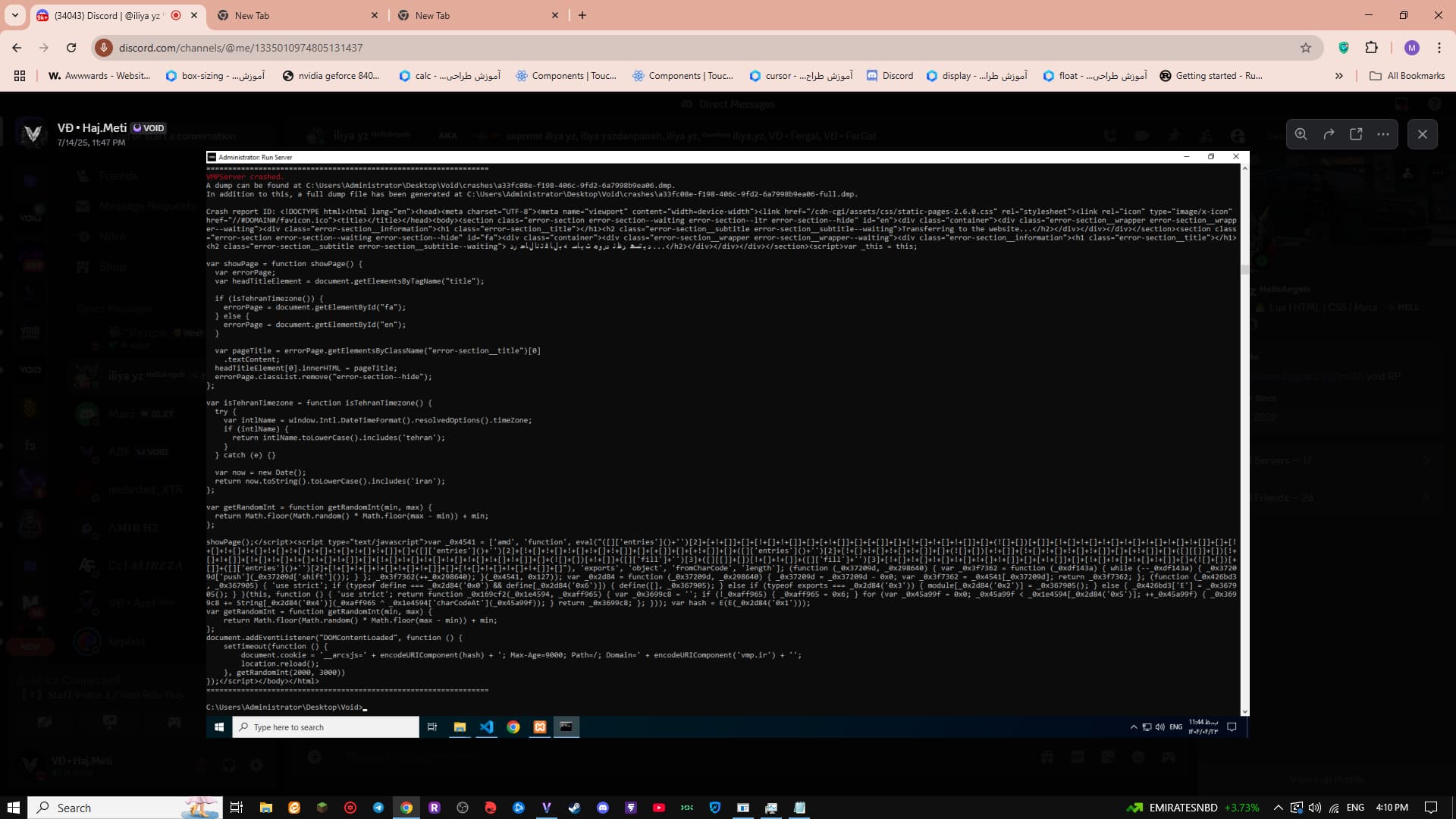Open the Chrome profile avatar
Image resolution: width=1456 pixels, height=819 pixels.
point(1411,48)
